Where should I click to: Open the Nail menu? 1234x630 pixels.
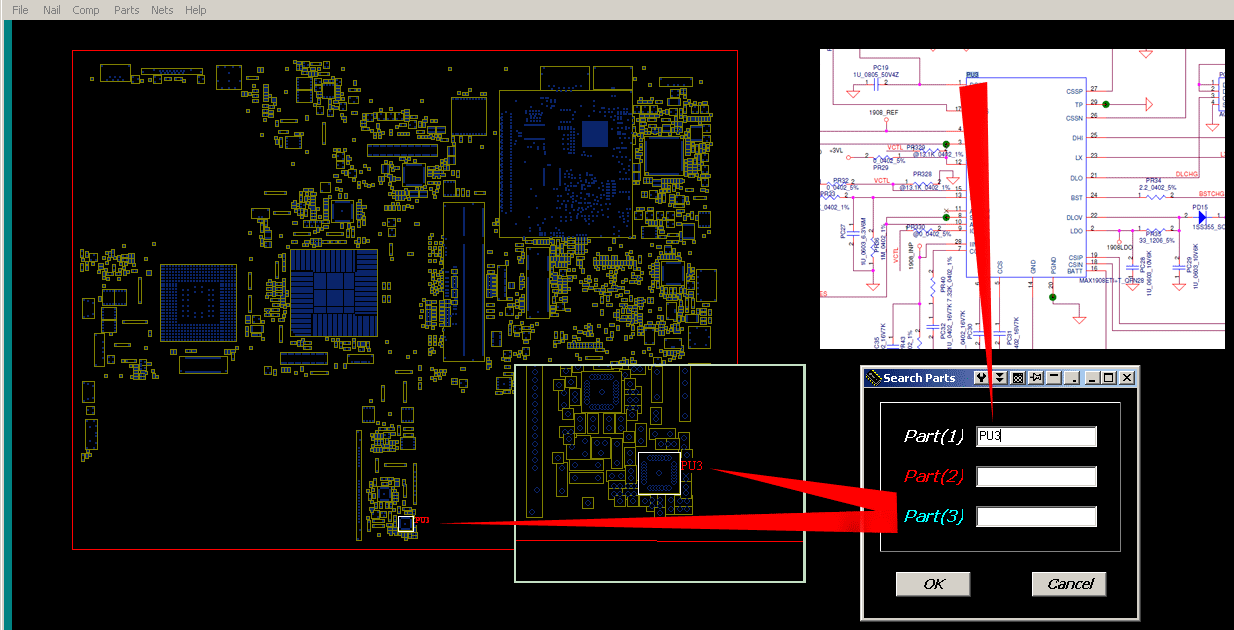click(x=52, y=10)
